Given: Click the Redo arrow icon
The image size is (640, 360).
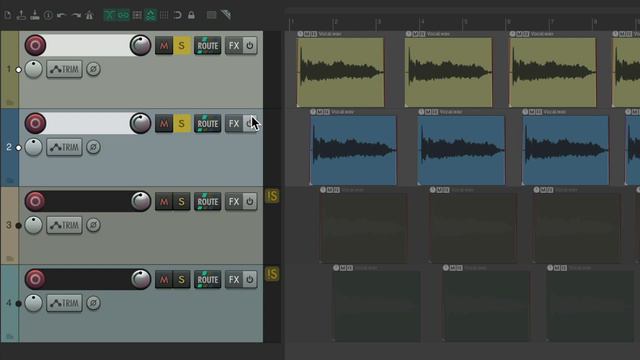Looking at the screenshot, I should tap(76, 16).
